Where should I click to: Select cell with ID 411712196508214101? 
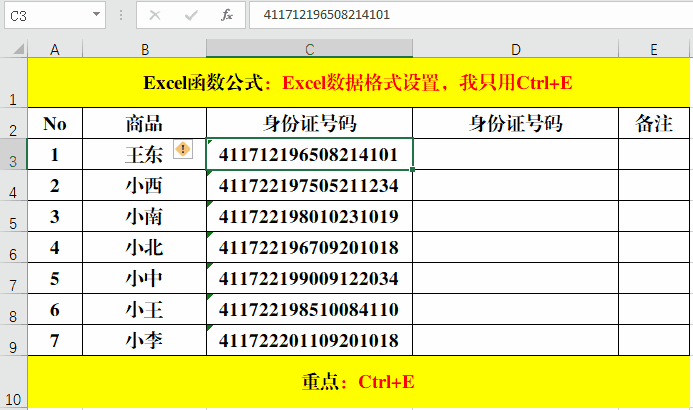click(x=309, y=154)
